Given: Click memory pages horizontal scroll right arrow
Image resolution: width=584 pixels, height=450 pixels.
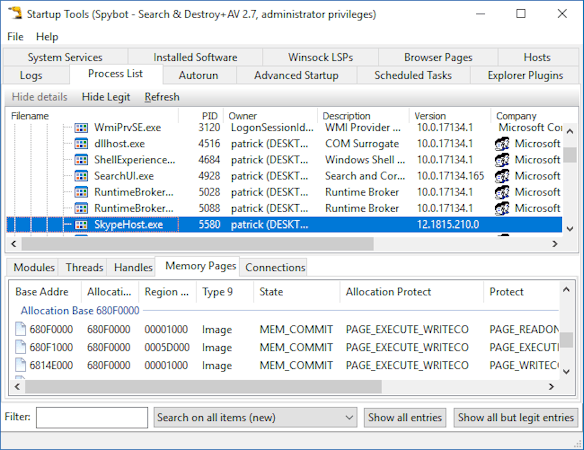Looking at the screenshot, I should click(x=551, y=387).
